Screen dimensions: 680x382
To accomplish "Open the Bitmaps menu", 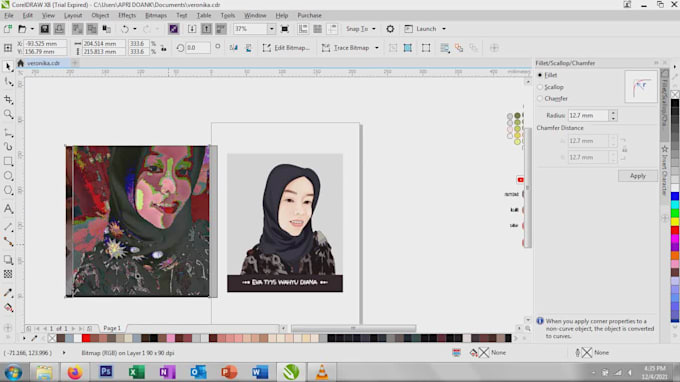I will (x=156, y=15).
